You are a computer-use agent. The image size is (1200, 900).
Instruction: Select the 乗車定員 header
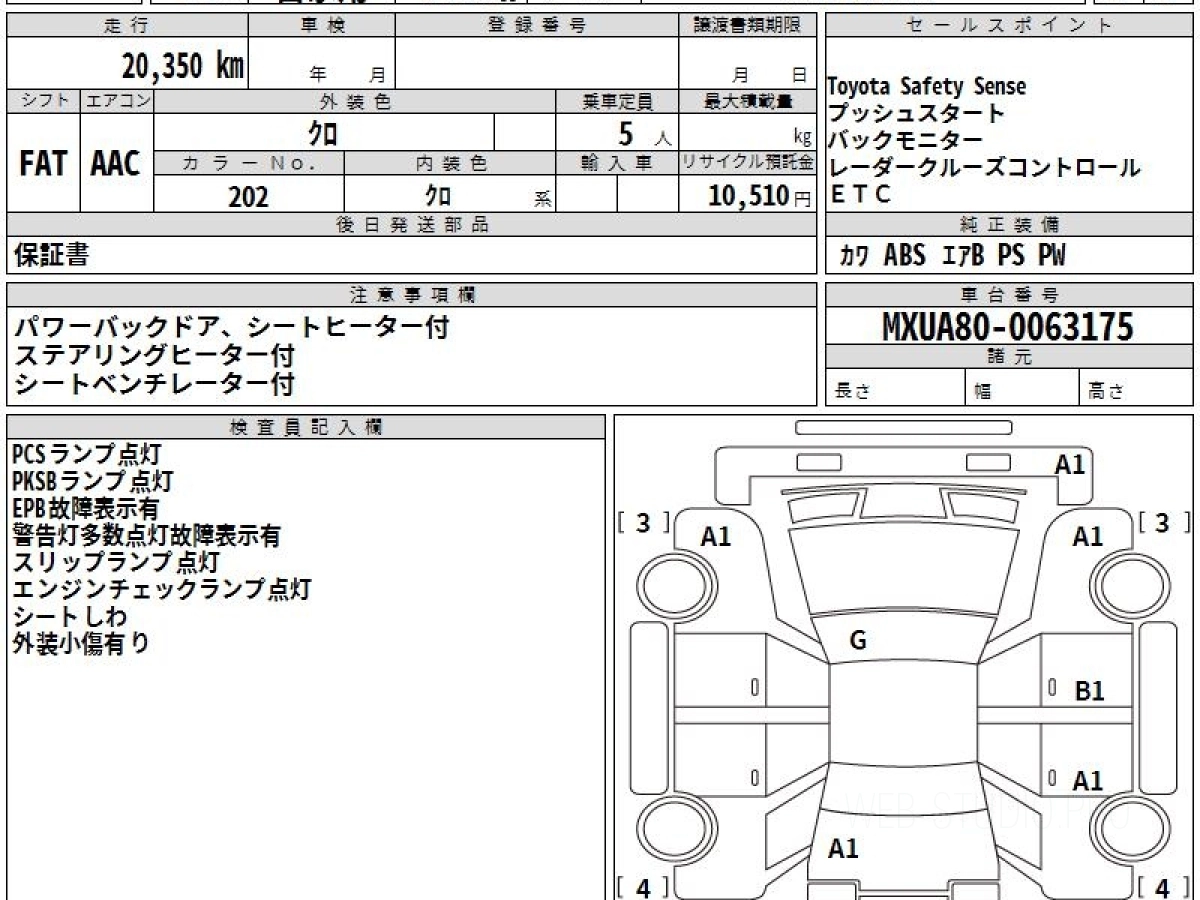coord(617,101)
